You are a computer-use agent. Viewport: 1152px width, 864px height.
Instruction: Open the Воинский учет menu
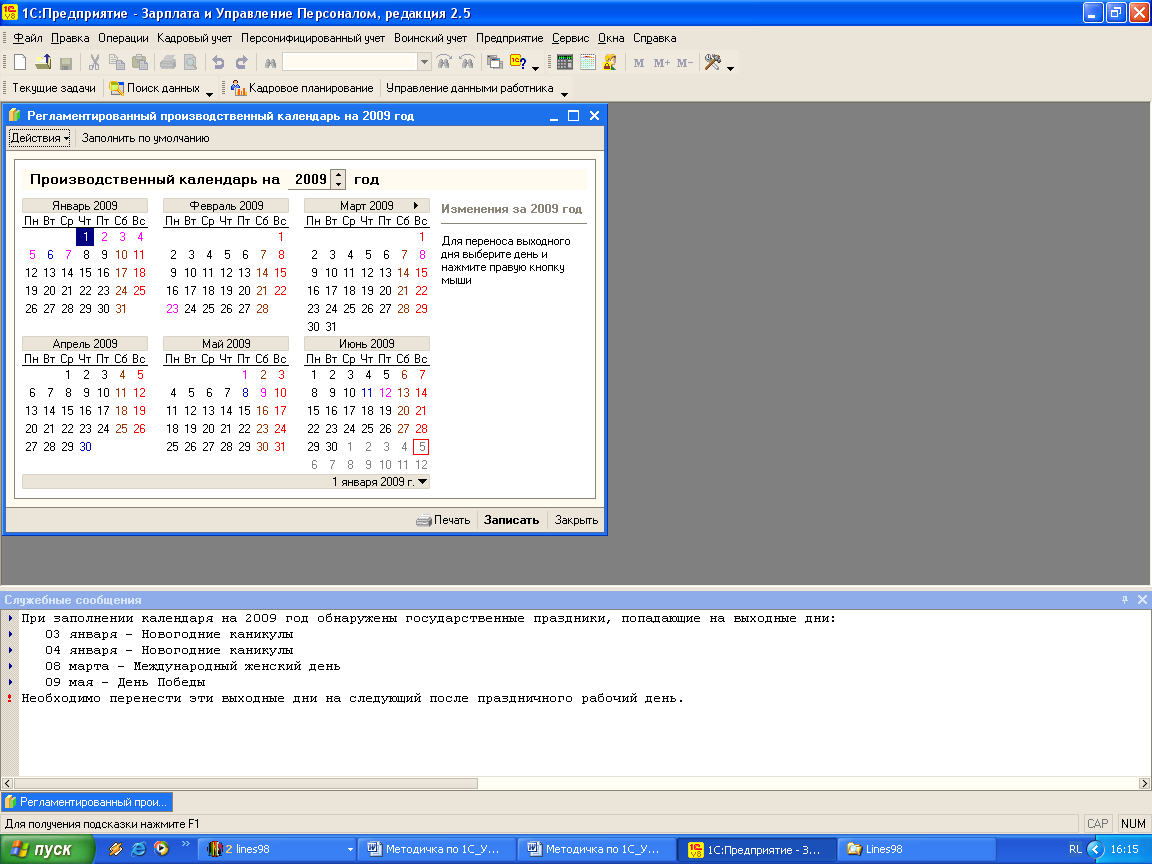pos(430,38)
